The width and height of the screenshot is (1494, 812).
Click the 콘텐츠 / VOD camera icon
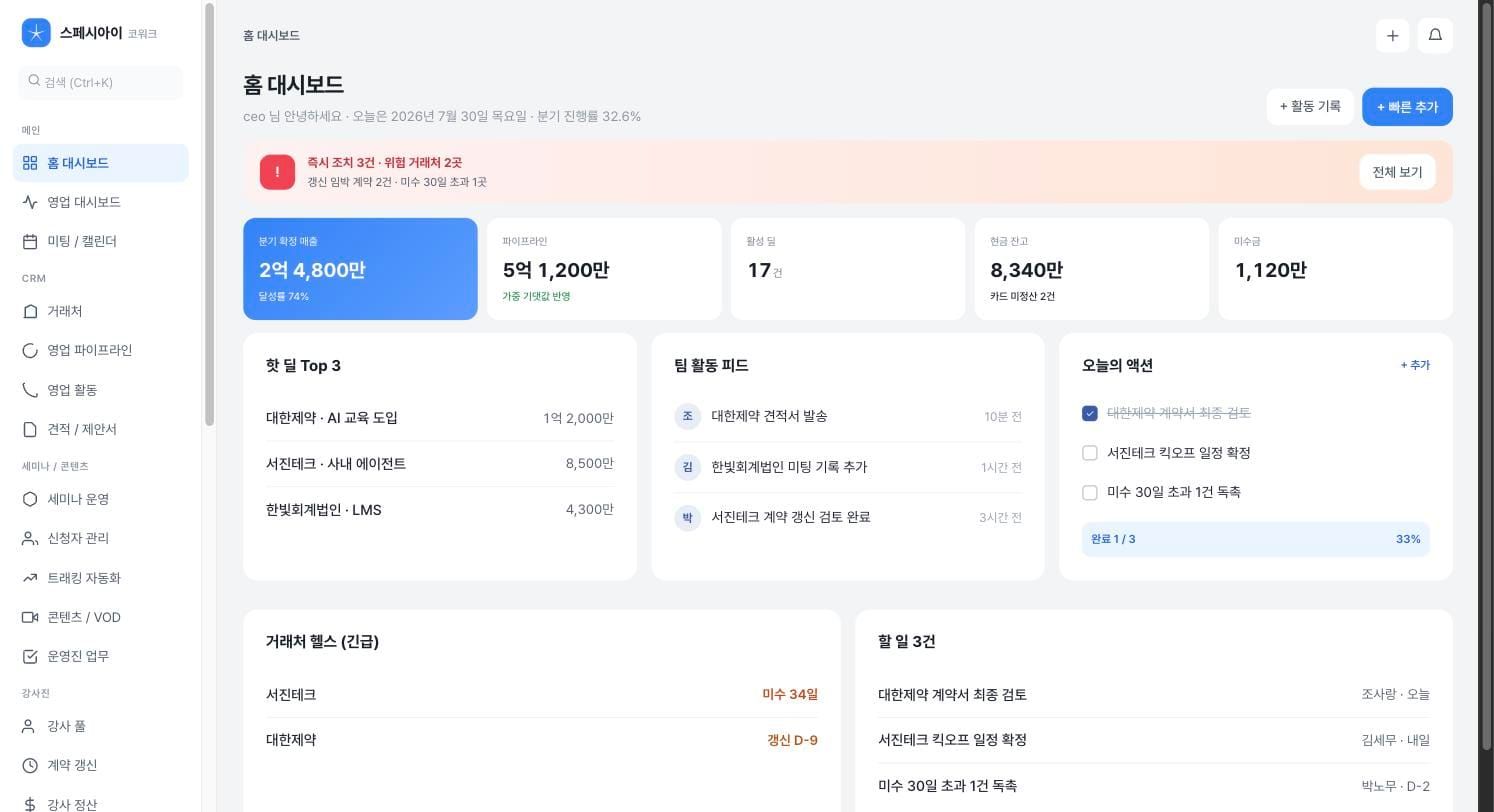coord(30,617)
